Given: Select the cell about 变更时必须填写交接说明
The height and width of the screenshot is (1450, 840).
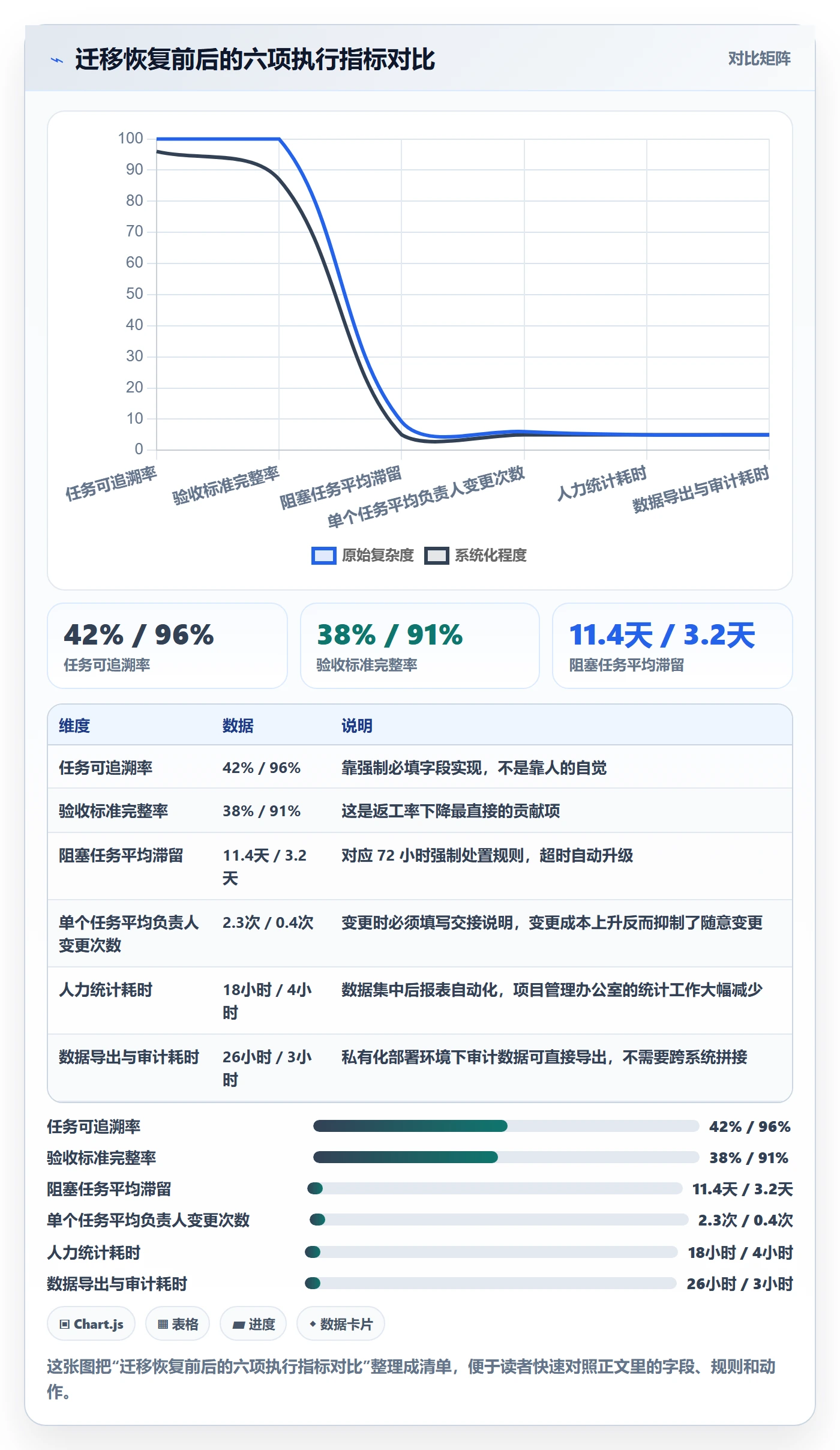Looking at the screenshot, I should click(x=552, y=922).
